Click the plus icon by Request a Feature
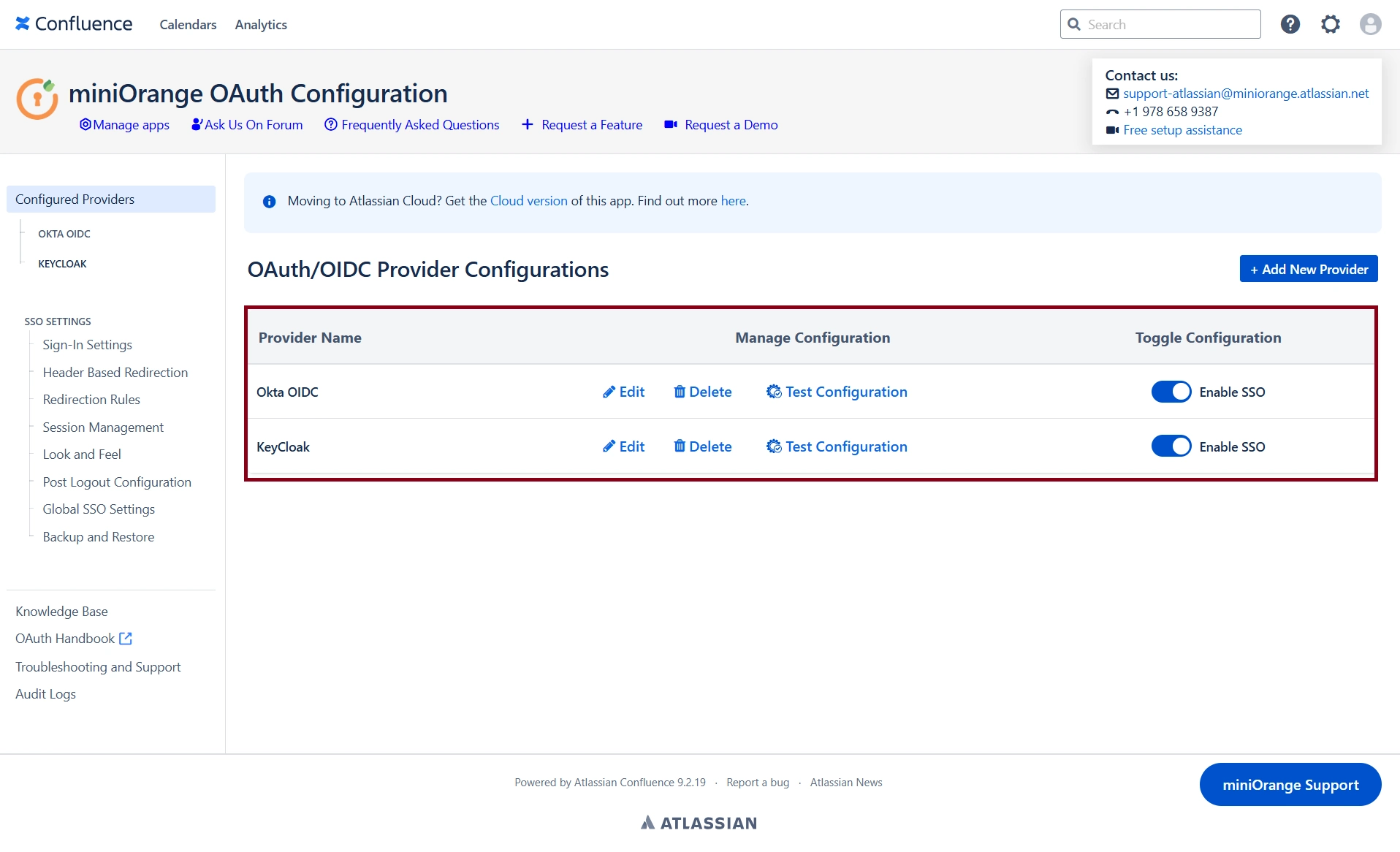Viewport: 1400px width, 852px height. click(528, 125)
